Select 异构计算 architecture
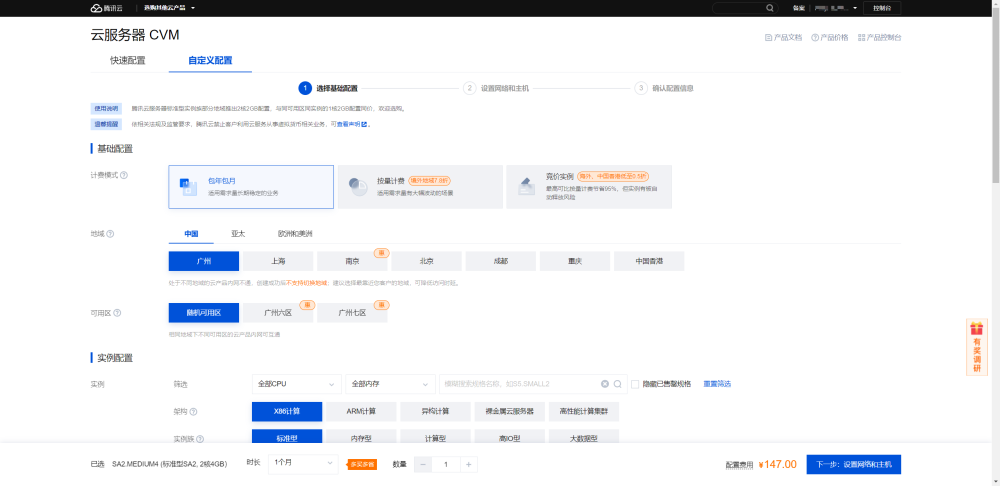Screen dimensions: 1000x486 [436, 411]
